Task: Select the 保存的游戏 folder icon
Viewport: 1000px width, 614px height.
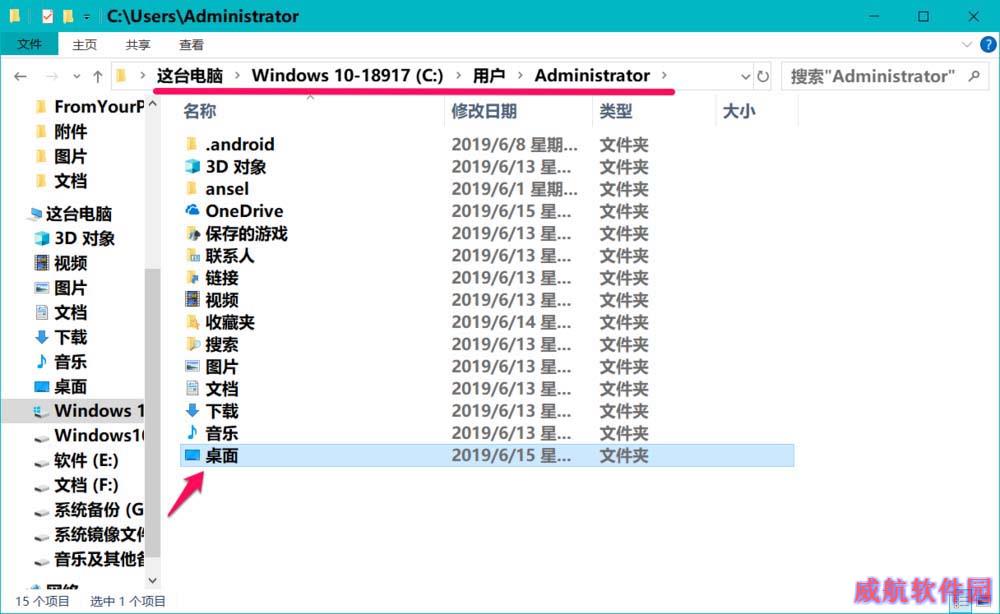Action: (x=192, y=233)
